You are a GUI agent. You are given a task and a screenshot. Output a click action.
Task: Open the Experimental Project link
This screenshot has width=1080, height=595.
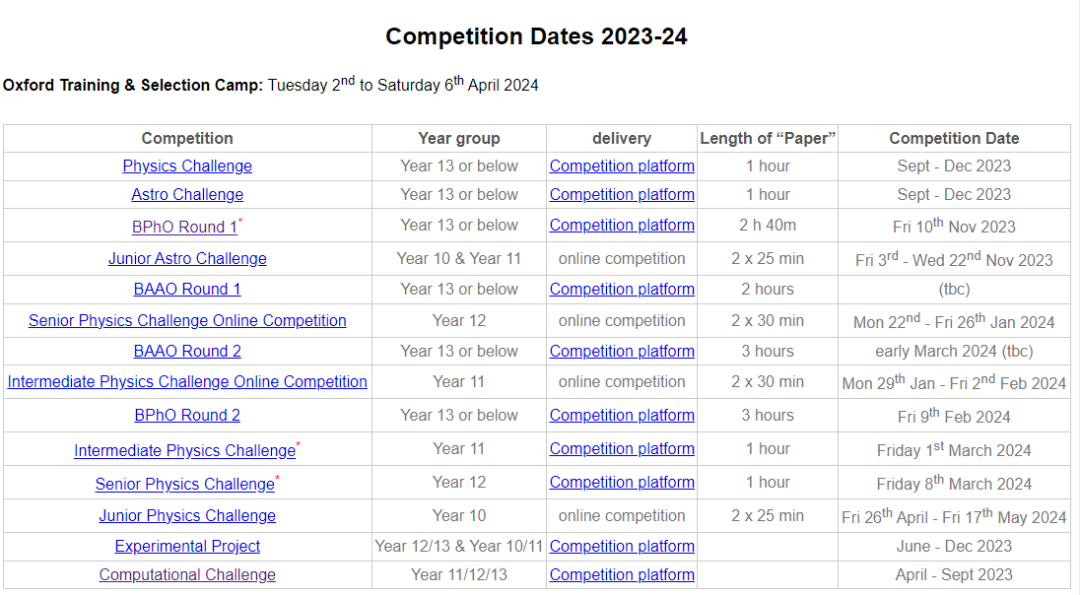pyautogui.click(x=187, y=546)
